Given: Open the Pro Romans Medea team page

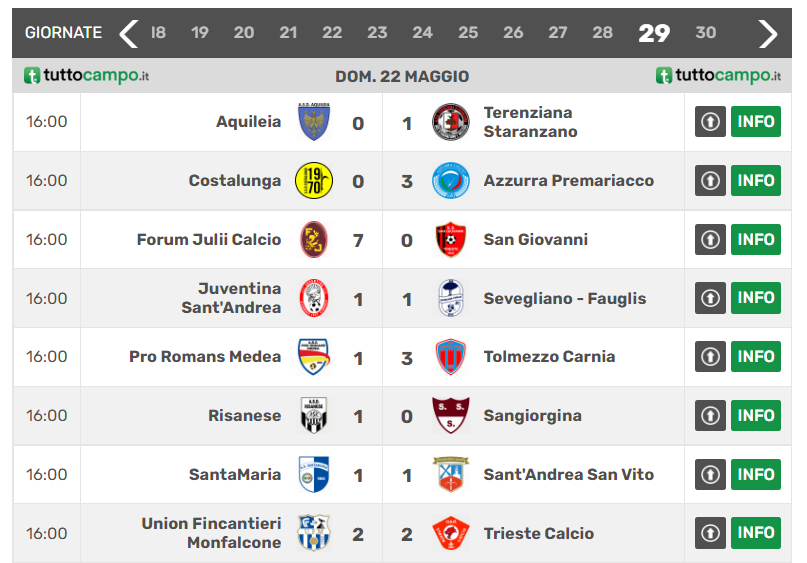Looking at the screenshot, I should click(x=205, y=357).
